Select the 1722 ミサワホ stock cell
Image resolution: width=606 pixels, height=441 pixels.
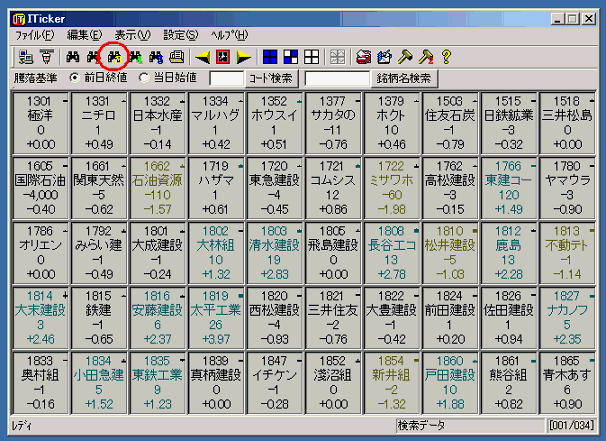pos(392,188)
